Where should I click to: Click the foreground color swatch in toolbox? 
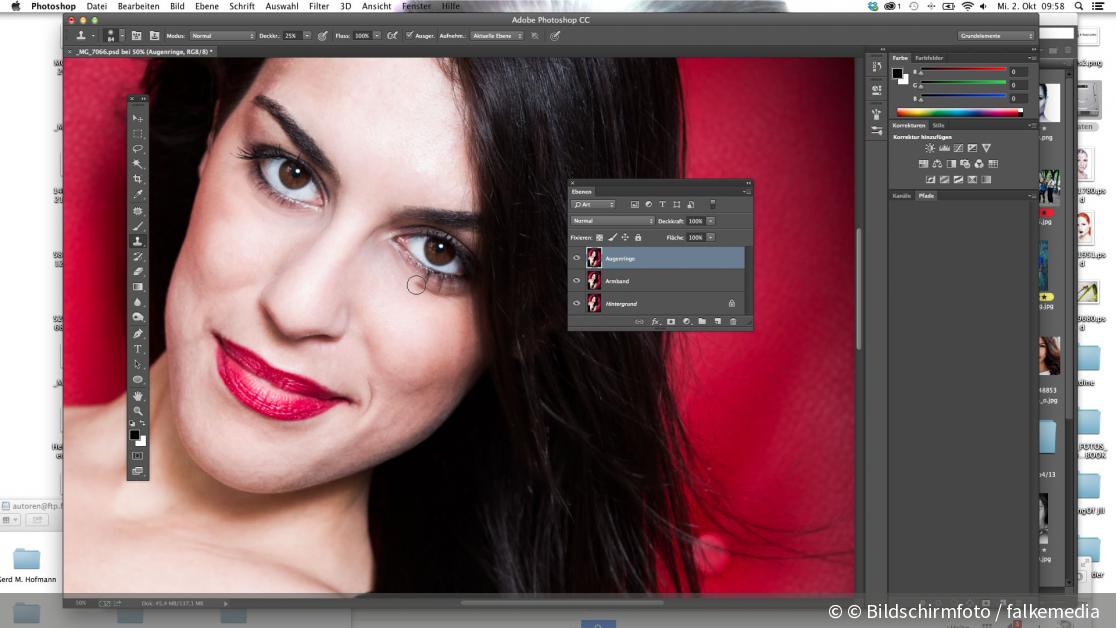134,434
